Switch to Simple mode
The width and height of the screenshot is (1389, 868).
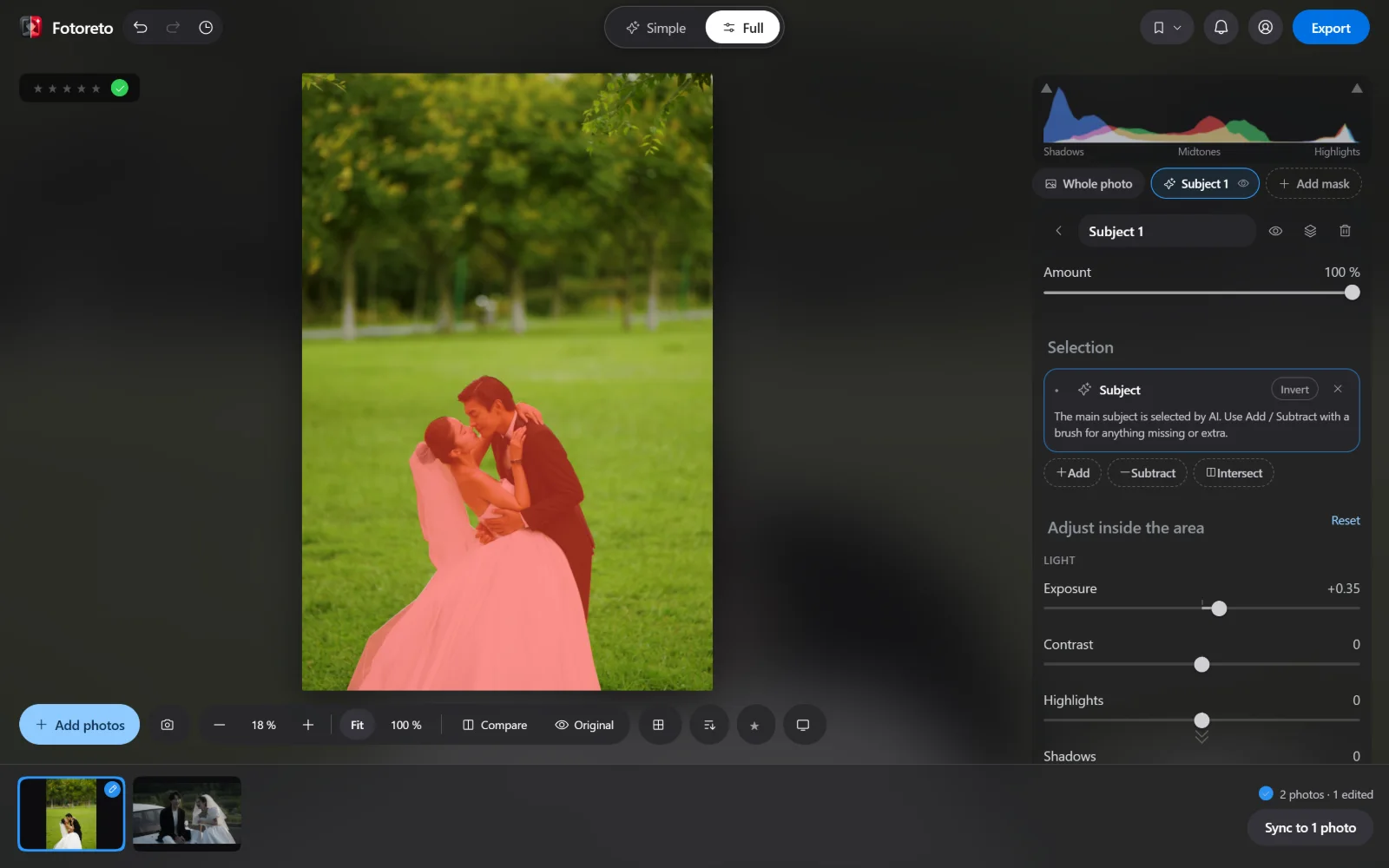pyautogui.click(x=656, y=28)
